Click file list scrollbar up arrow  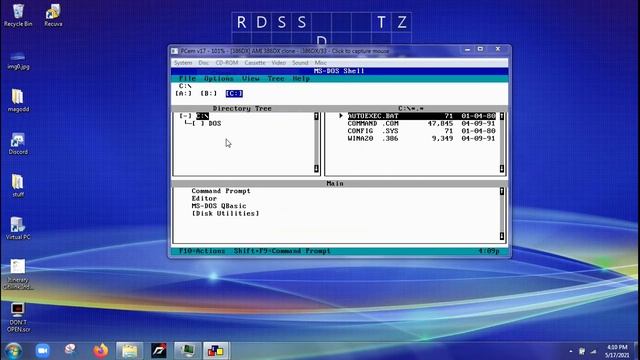(502, 116)
